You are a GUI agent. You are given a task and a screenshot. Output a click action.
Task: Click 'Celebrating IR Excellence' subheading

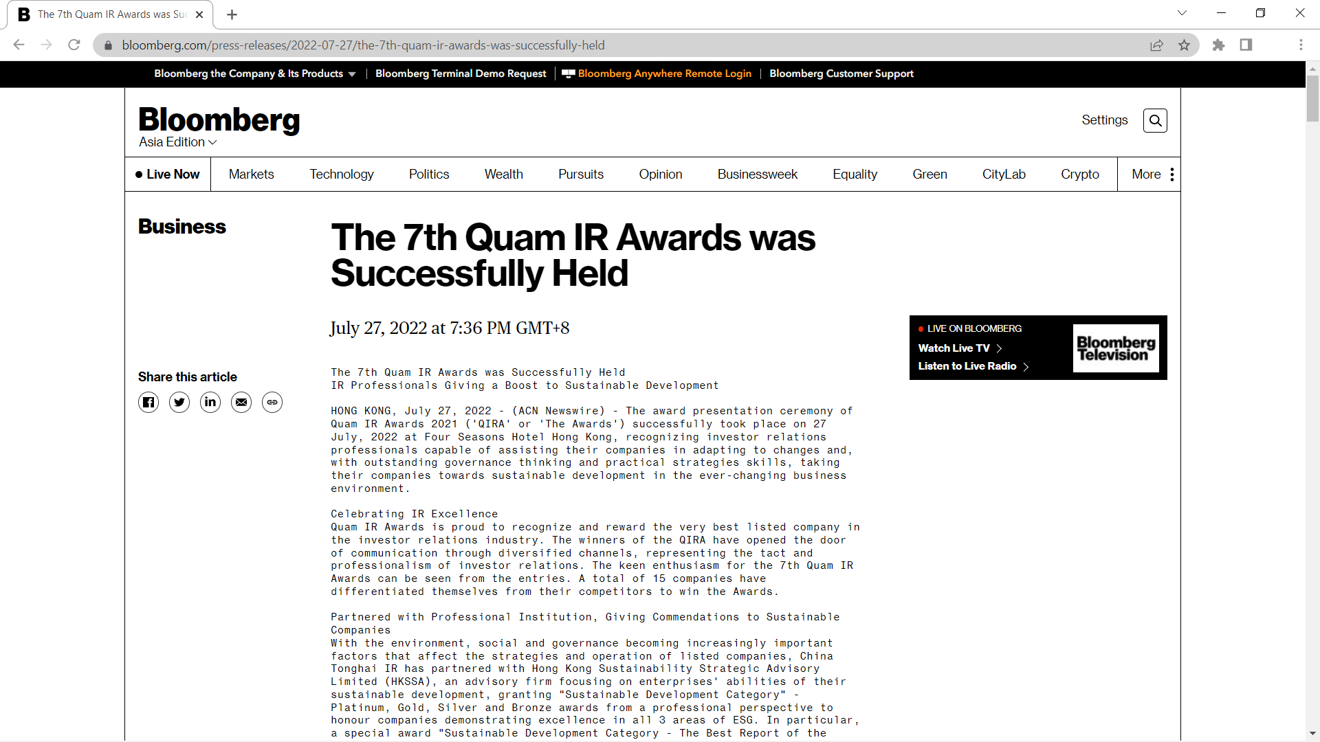(414, 514)
